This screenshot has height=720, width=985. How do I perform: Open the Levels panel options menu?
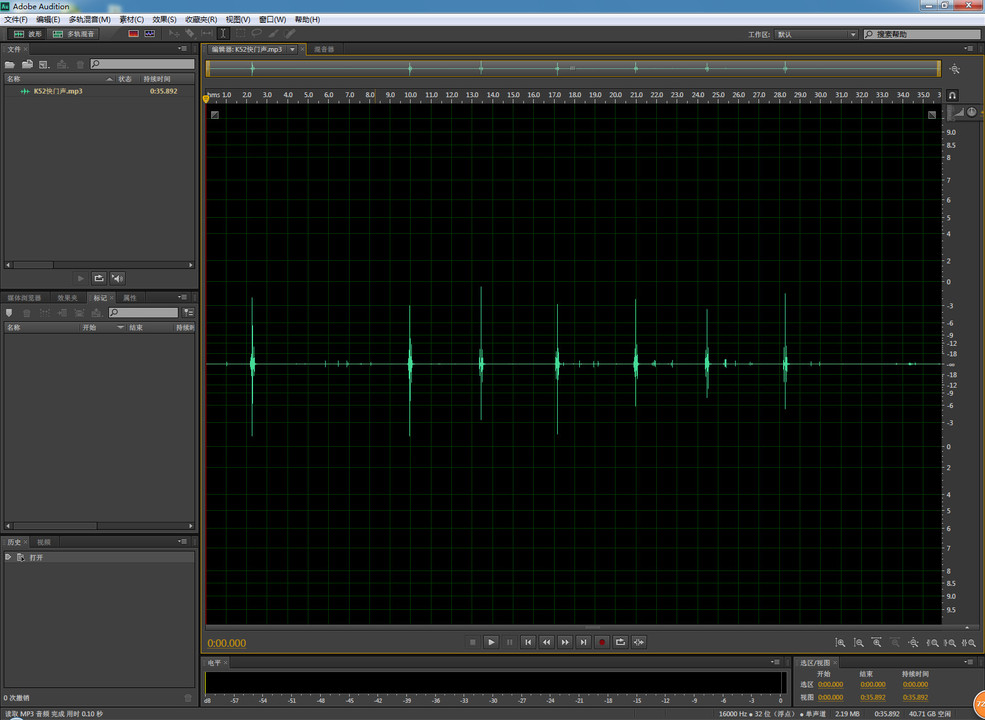(776, 662)
